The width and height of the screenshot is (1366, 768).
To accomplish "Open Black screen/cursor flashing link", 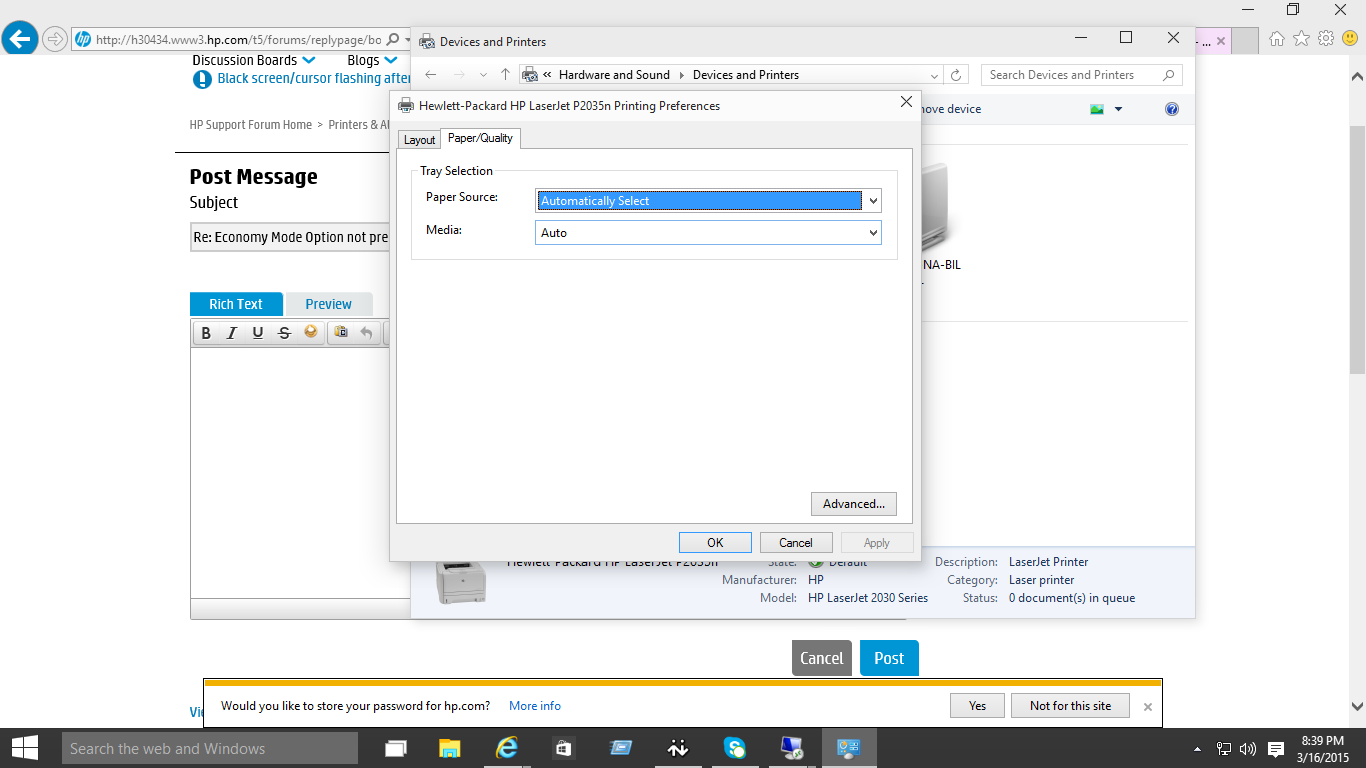I will (314, 78).
